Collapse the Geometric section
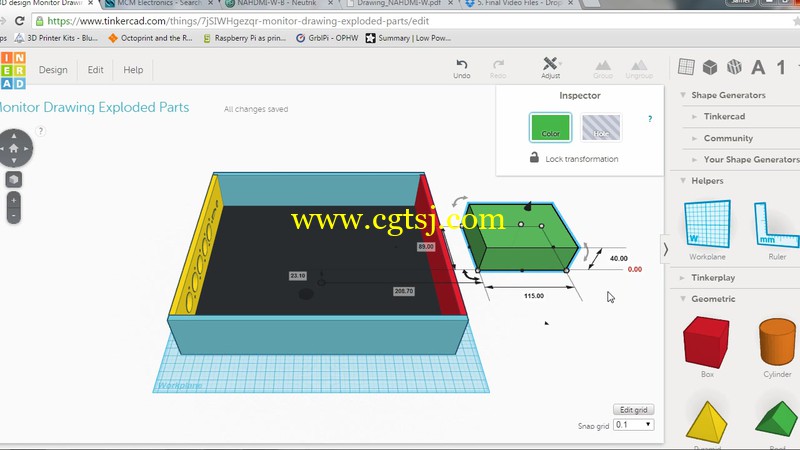Viewport: 800px width, 450px height. [683, 298]
